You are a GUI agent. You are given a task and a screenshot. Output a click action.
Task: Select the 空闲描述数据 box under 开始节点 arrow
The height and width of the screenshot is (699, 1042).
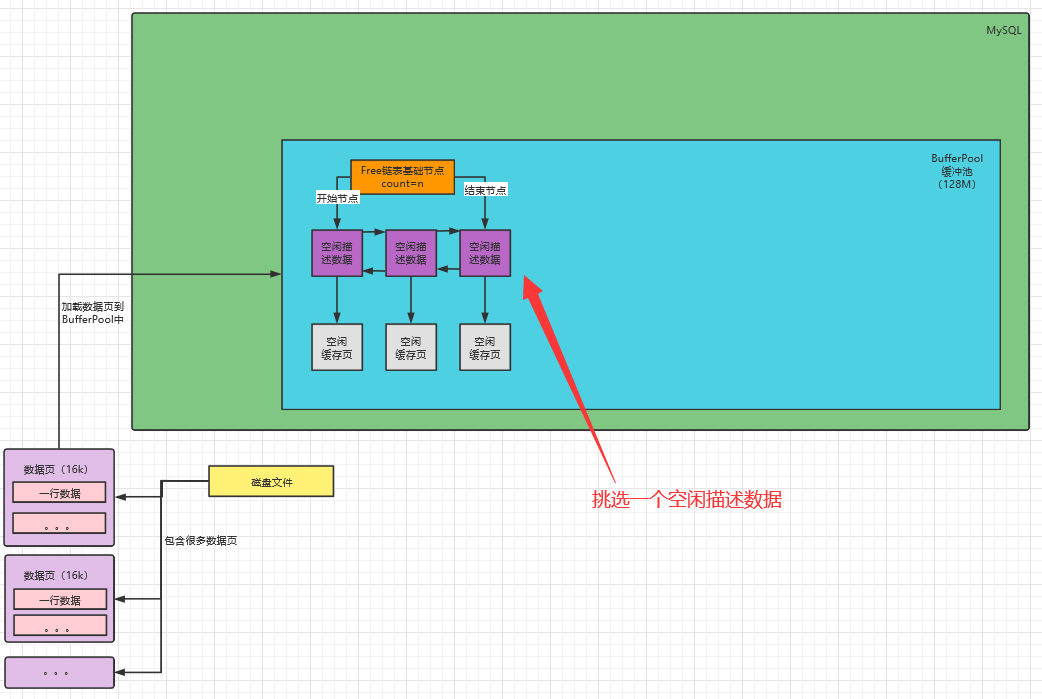[337, 253]
